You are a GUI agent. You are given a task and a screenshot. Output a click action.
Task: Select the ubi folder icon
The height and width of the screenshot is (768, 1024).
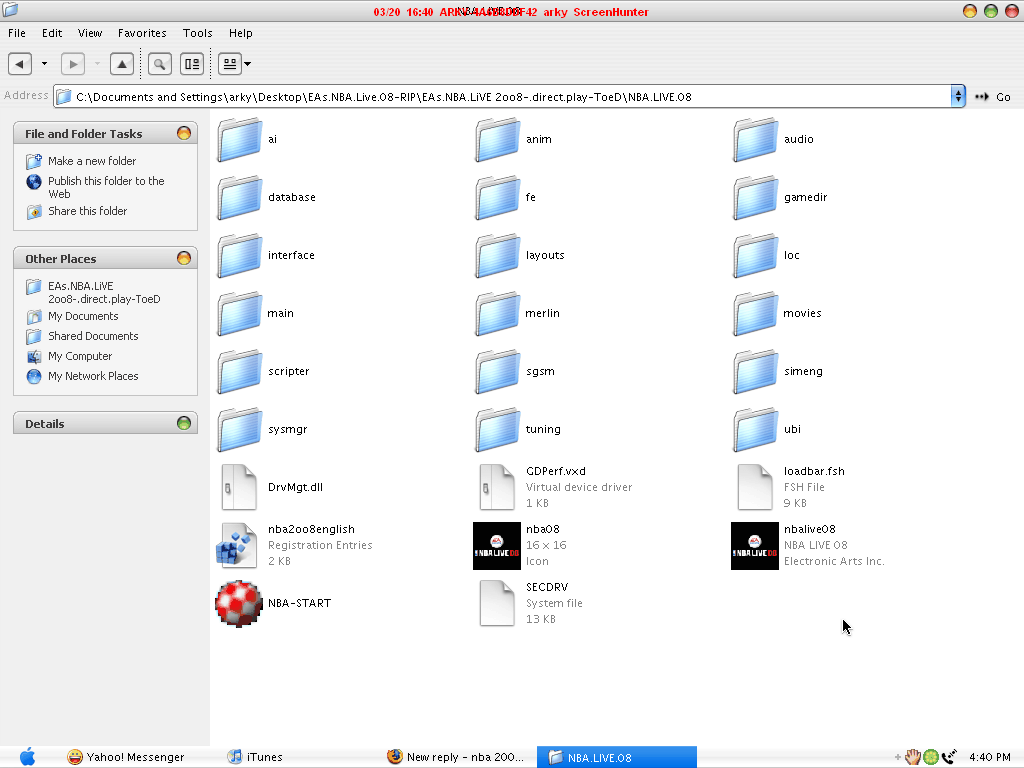tap(756, 430)
